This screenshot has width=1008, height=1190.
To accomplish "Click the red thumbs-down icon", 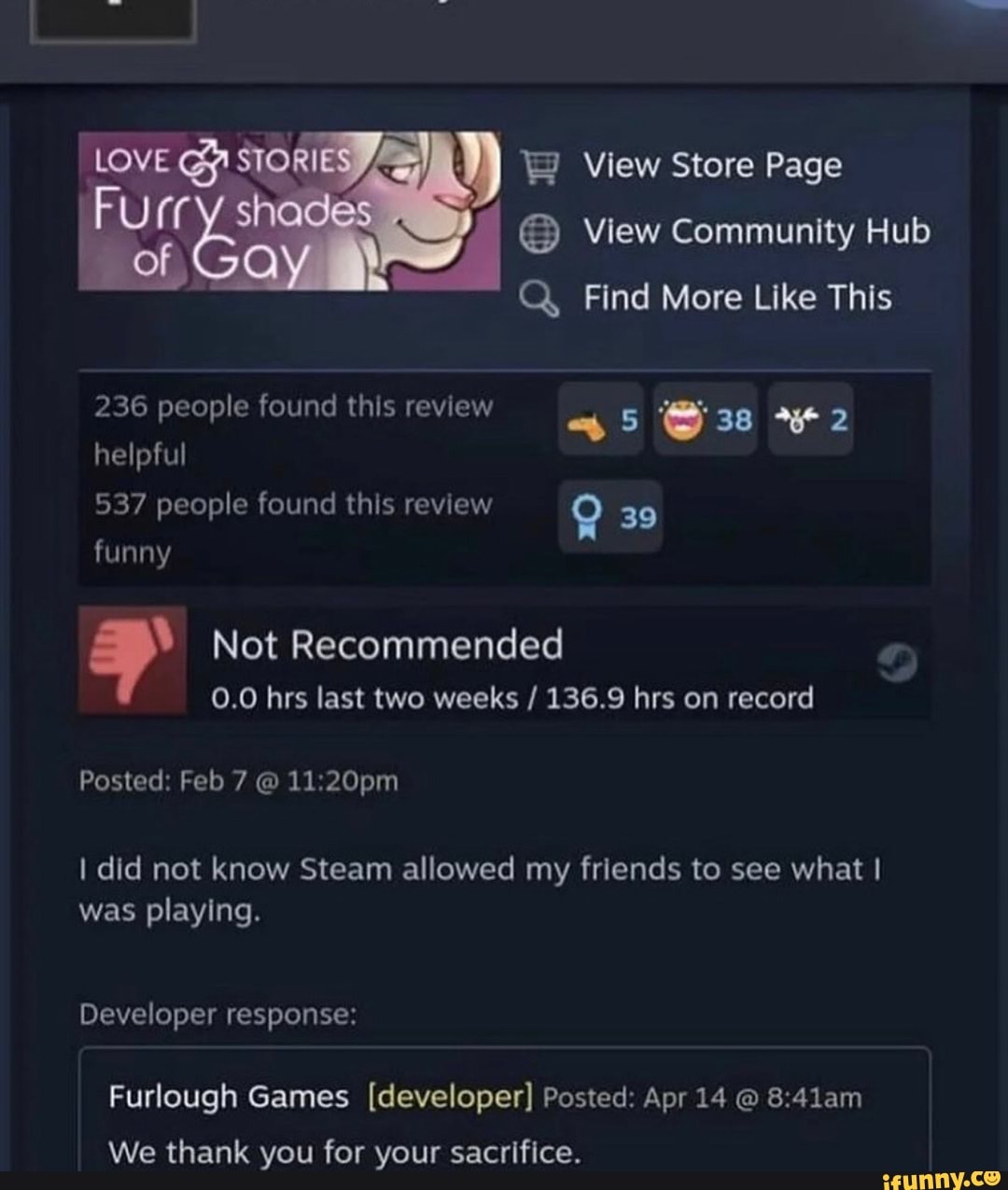I will pos(133,660).
